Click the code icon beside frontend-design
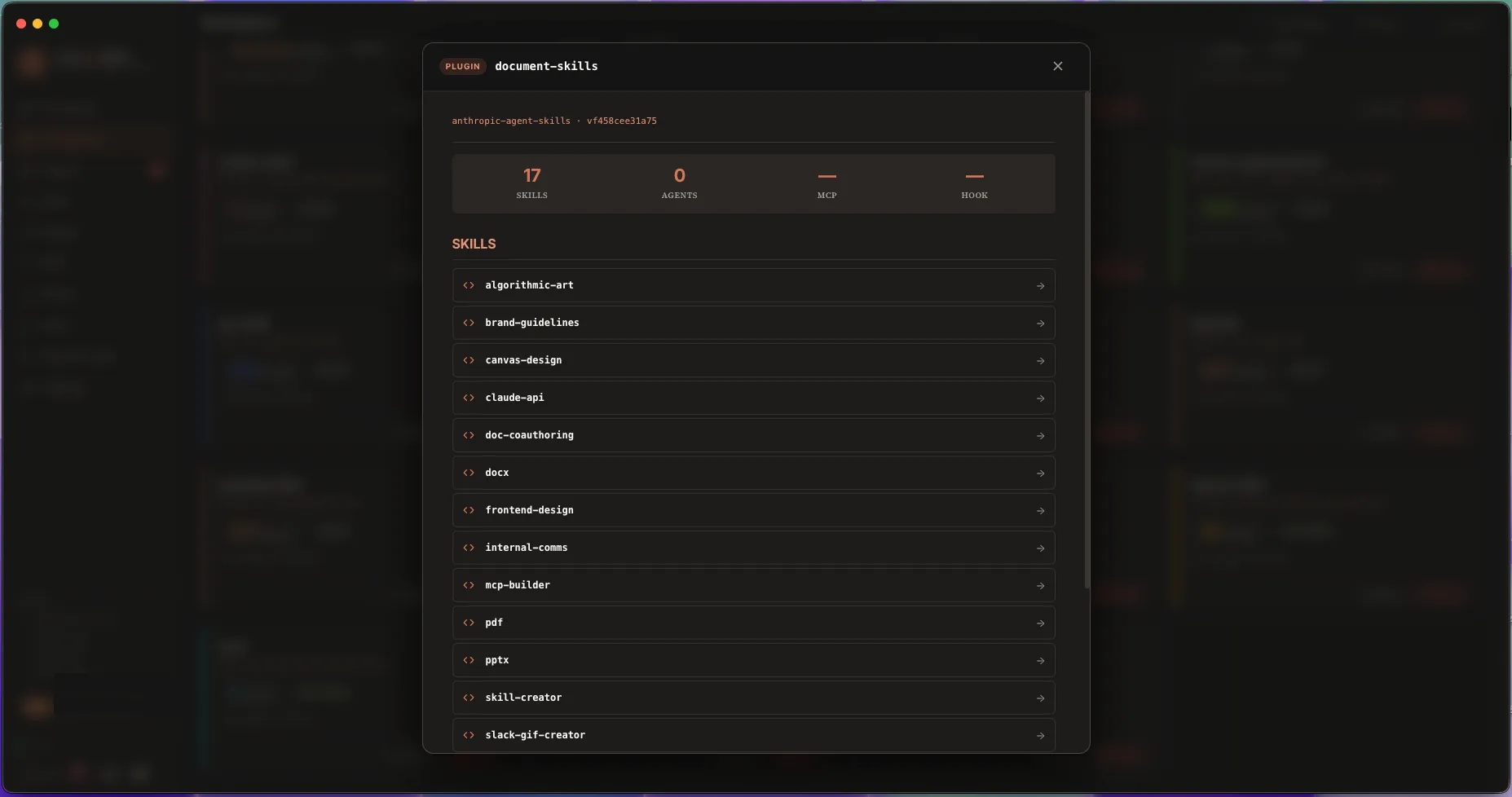Viewport: 1512px width, 797px height. pyautogui.click(x=469, y=510)
